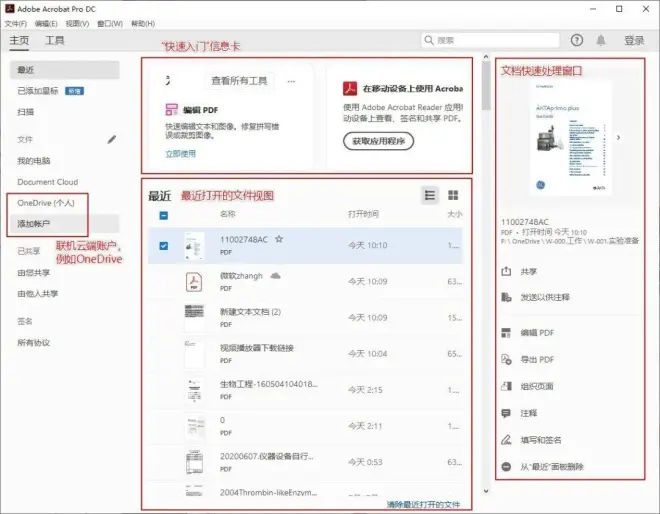Click the remove from 最近 minus icon

pyautogui.click(x=506, y=466)
